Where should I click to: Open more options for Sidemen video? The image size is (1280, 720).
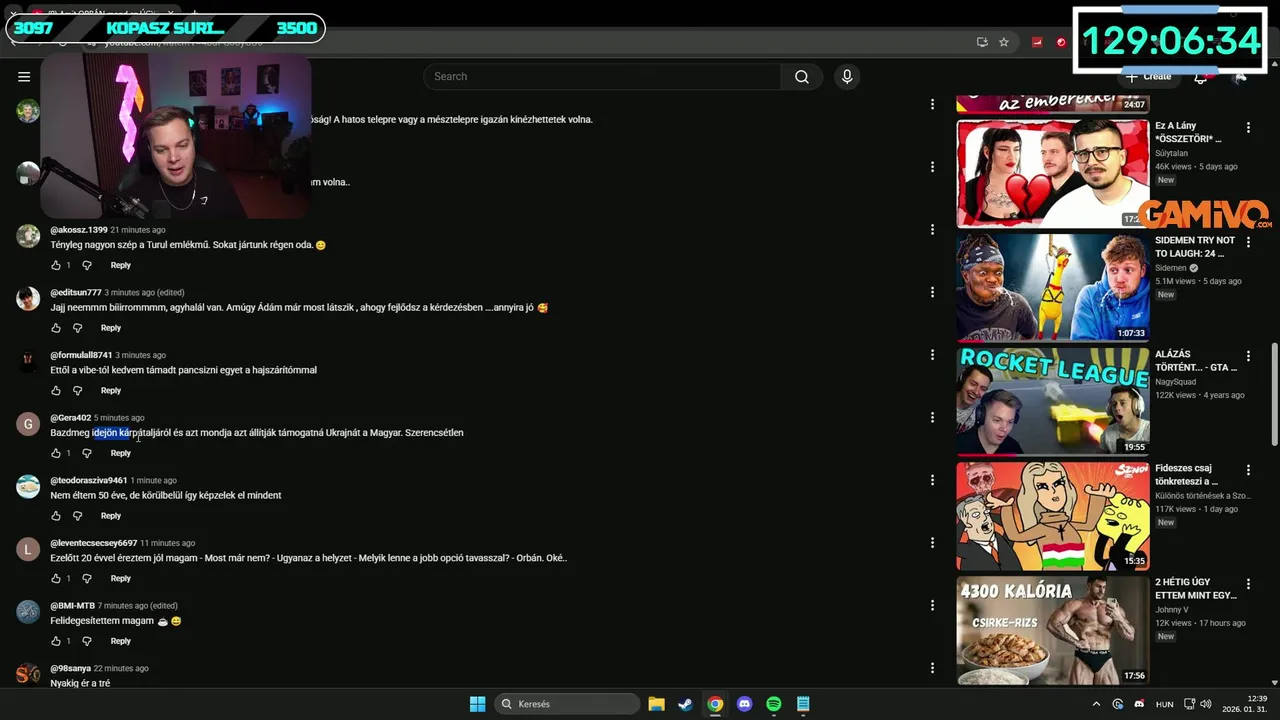[1248, 242]
